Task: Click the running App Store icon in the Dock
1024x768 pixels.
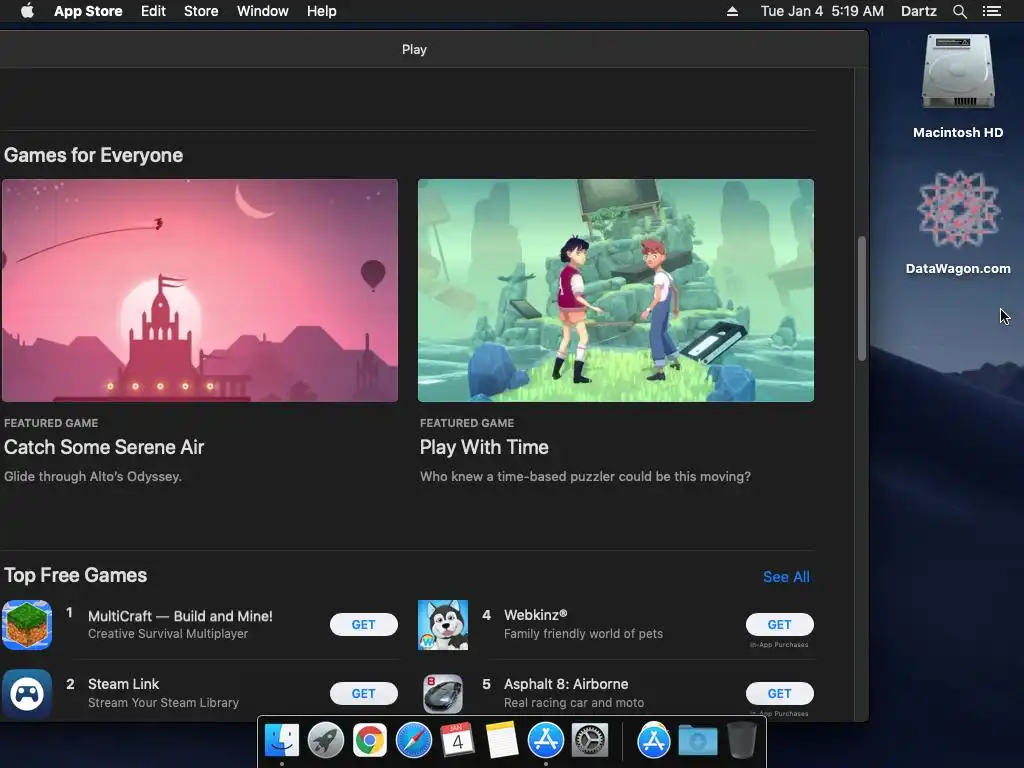Action: [x=545, y=740]
